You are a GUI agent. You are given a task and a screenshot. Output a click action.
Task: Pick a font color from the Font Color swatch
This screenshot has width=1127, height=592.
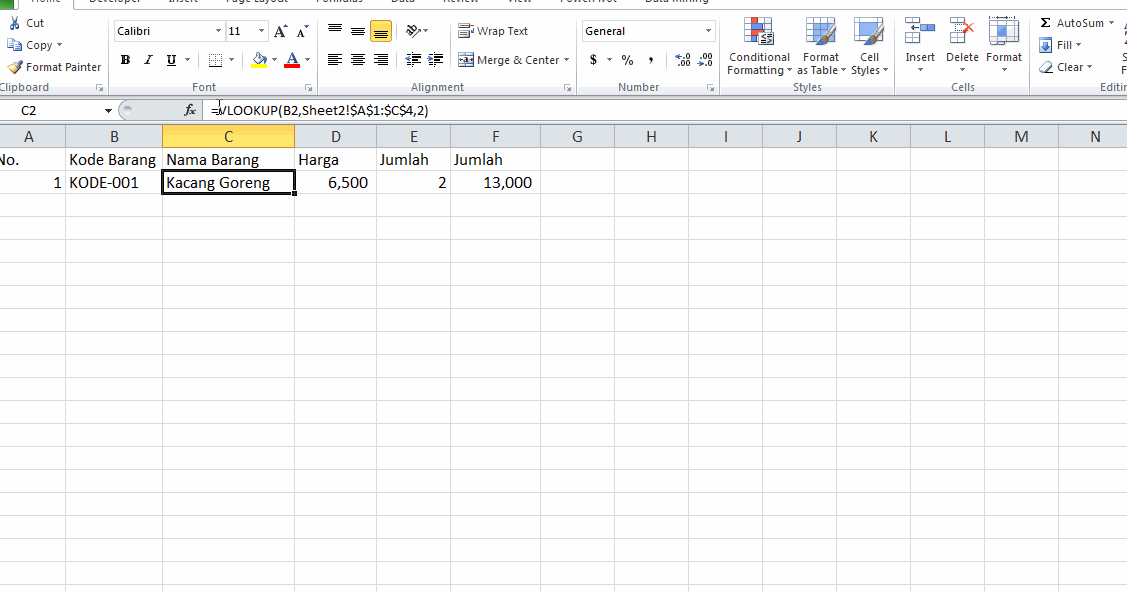[292, 60]
